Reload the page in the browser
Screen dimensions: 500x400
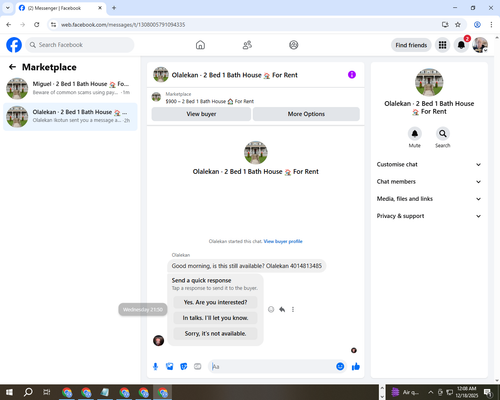coord(37,25)
